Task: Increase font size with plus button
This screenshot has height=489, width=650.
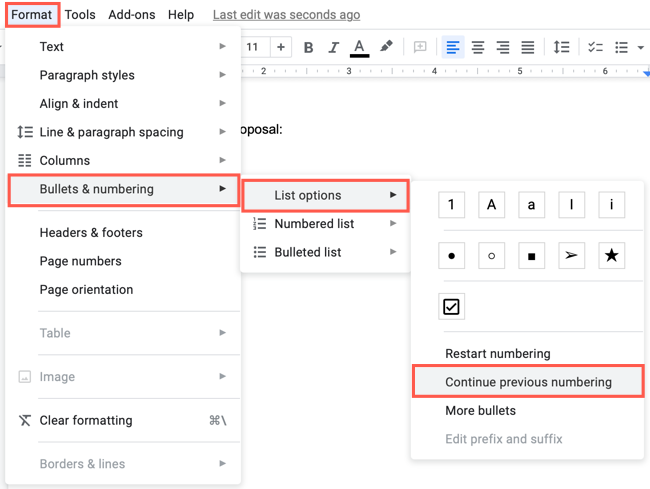Action: click(x=281, y=47)
